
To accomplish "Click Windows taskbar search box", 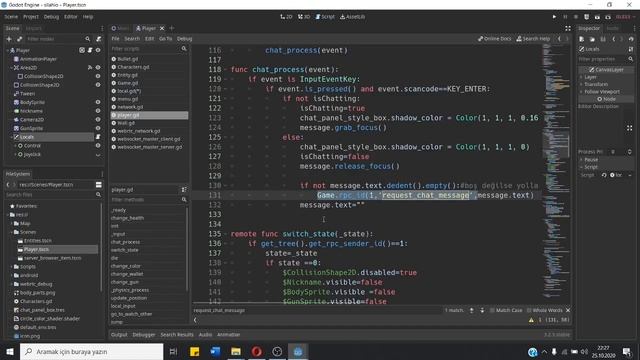I will pyautogui.click(x=92, y=351).
